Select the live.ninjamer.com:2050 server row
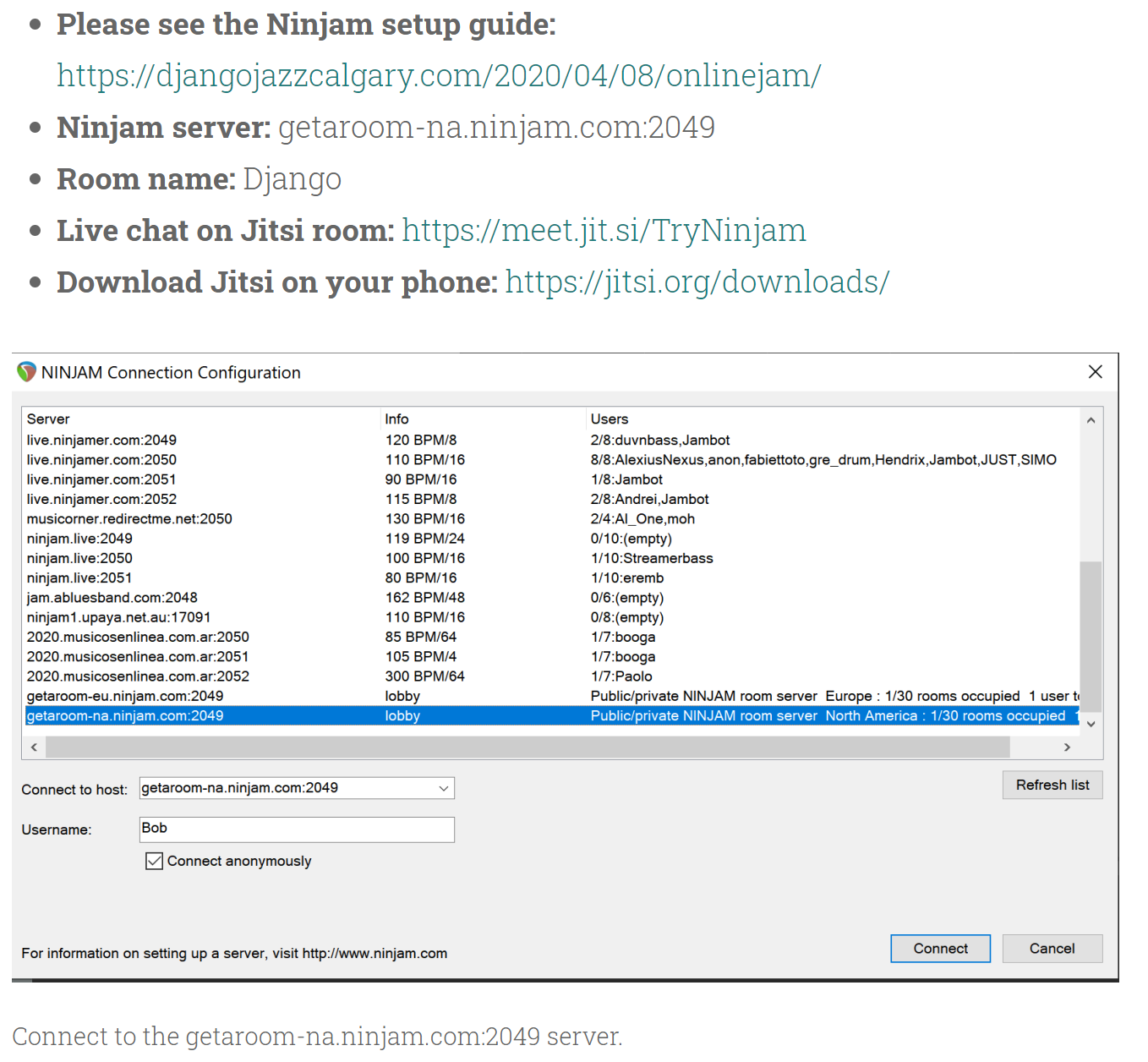The width and height of the screenshot is (1148, 1062). click(101, 460)
